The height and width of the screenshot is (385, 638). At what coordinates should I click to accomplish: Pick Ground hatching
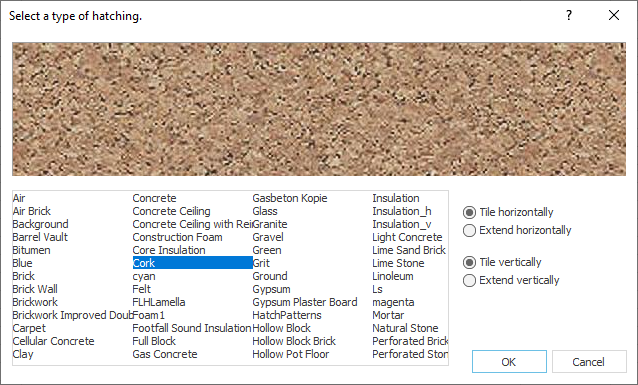(x=270, y=276)
